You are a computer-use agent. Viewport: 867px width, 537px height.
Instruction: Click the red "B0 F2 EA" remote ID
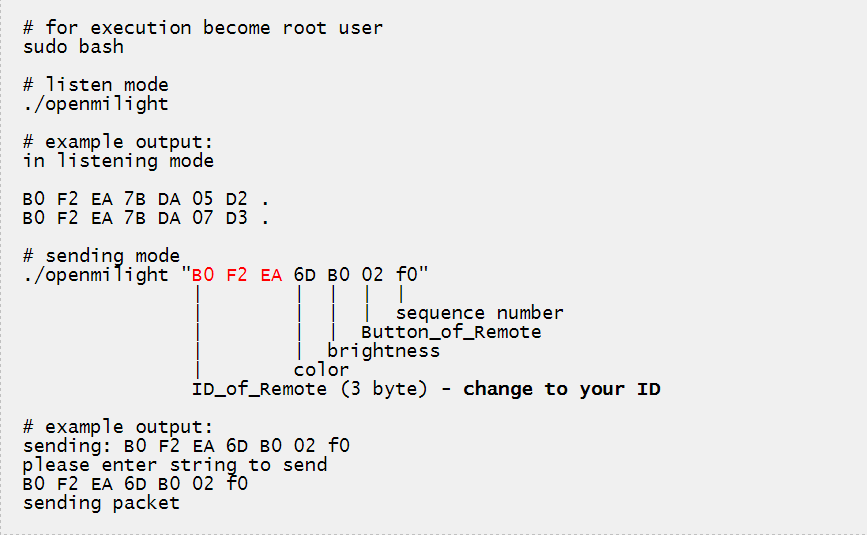[237, 275]
